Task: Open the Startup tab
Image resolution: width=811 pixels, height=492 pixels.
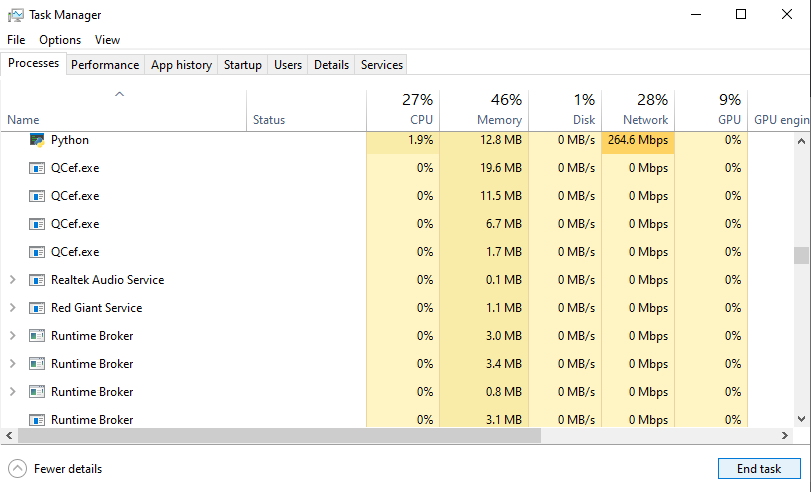Action: (242, 65)
